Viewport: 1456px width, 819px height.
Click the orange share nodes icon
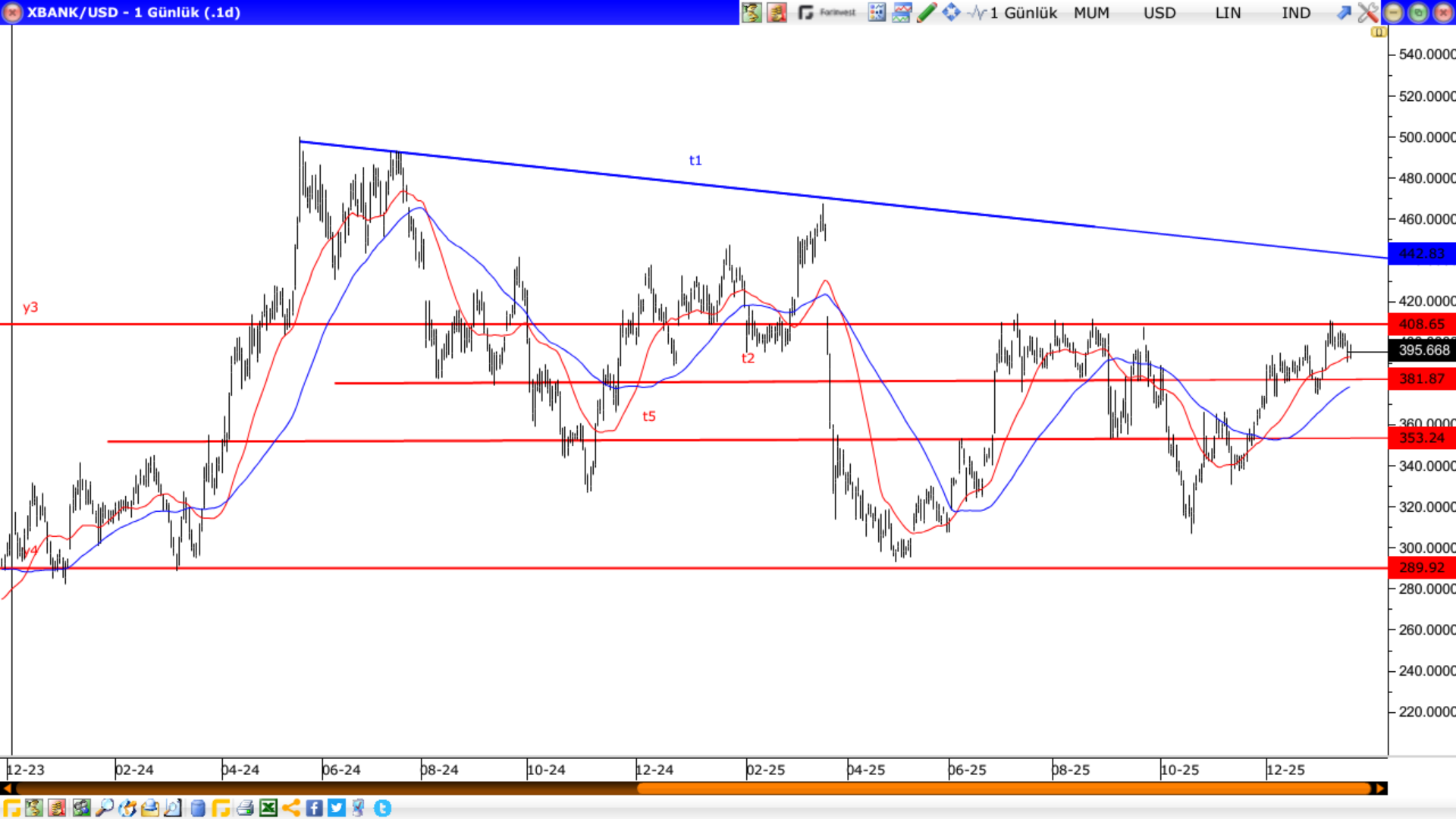click(291, 808)
